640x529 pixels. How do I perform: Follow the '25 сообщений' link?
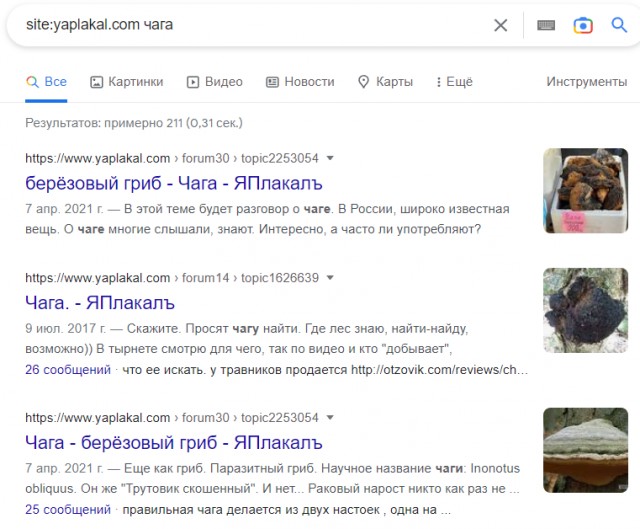[x=68, y=510]
